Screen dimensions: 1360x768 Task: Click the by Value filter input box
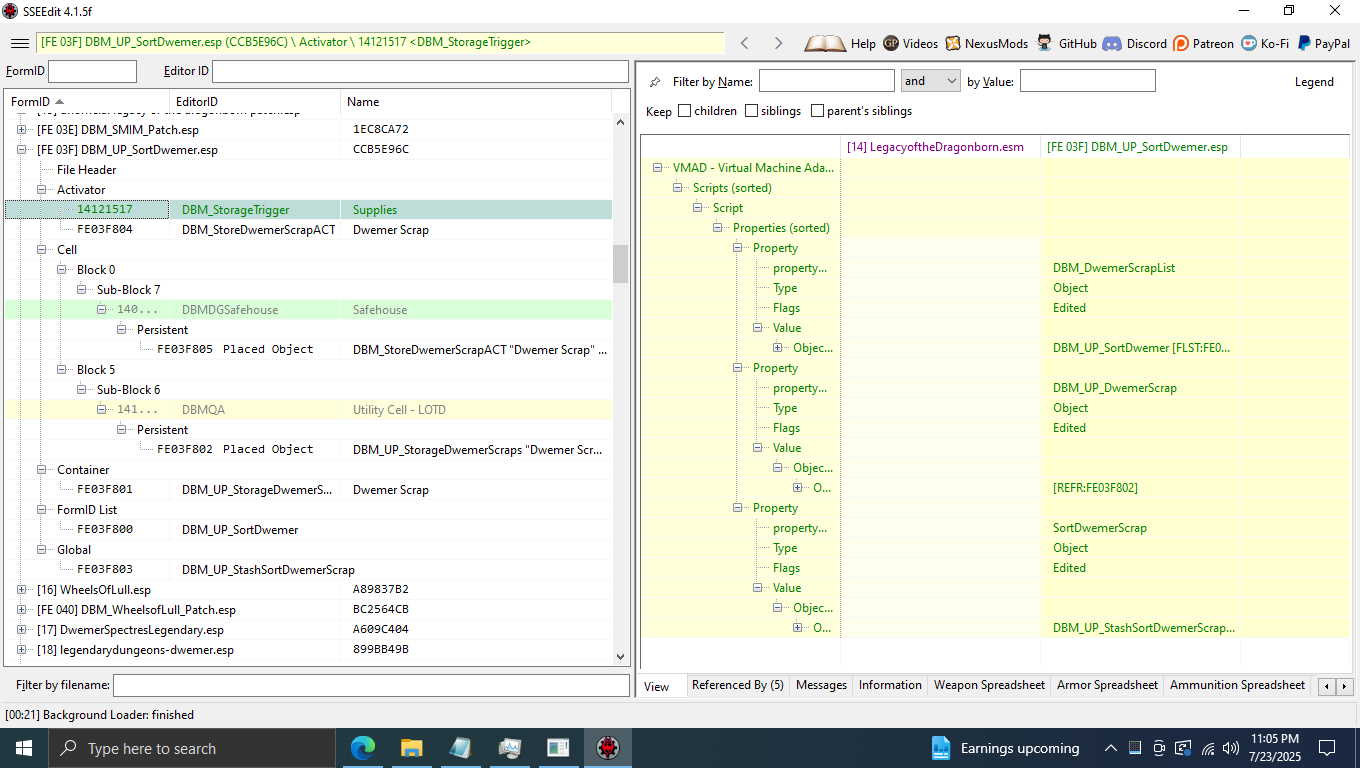(x=1087, y=81)
